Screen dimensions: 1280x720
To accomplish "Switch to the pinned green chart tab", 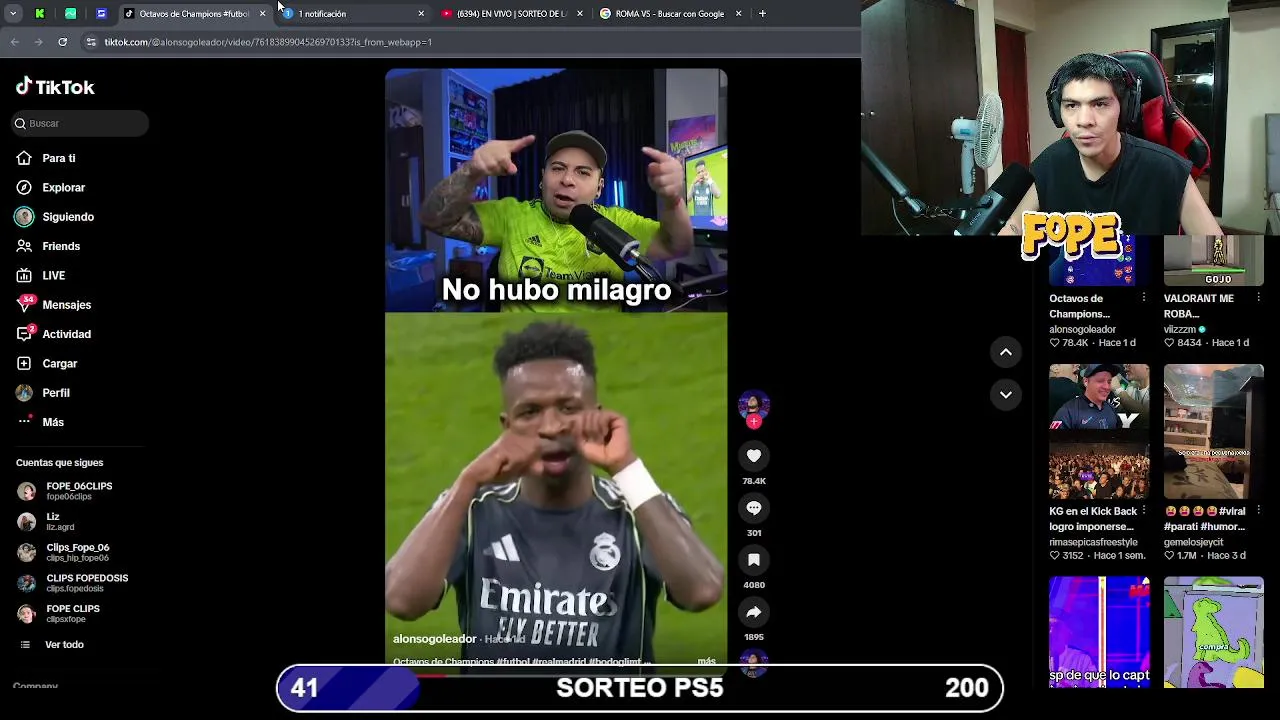I will pyautogui.click(x=70, y=14).
